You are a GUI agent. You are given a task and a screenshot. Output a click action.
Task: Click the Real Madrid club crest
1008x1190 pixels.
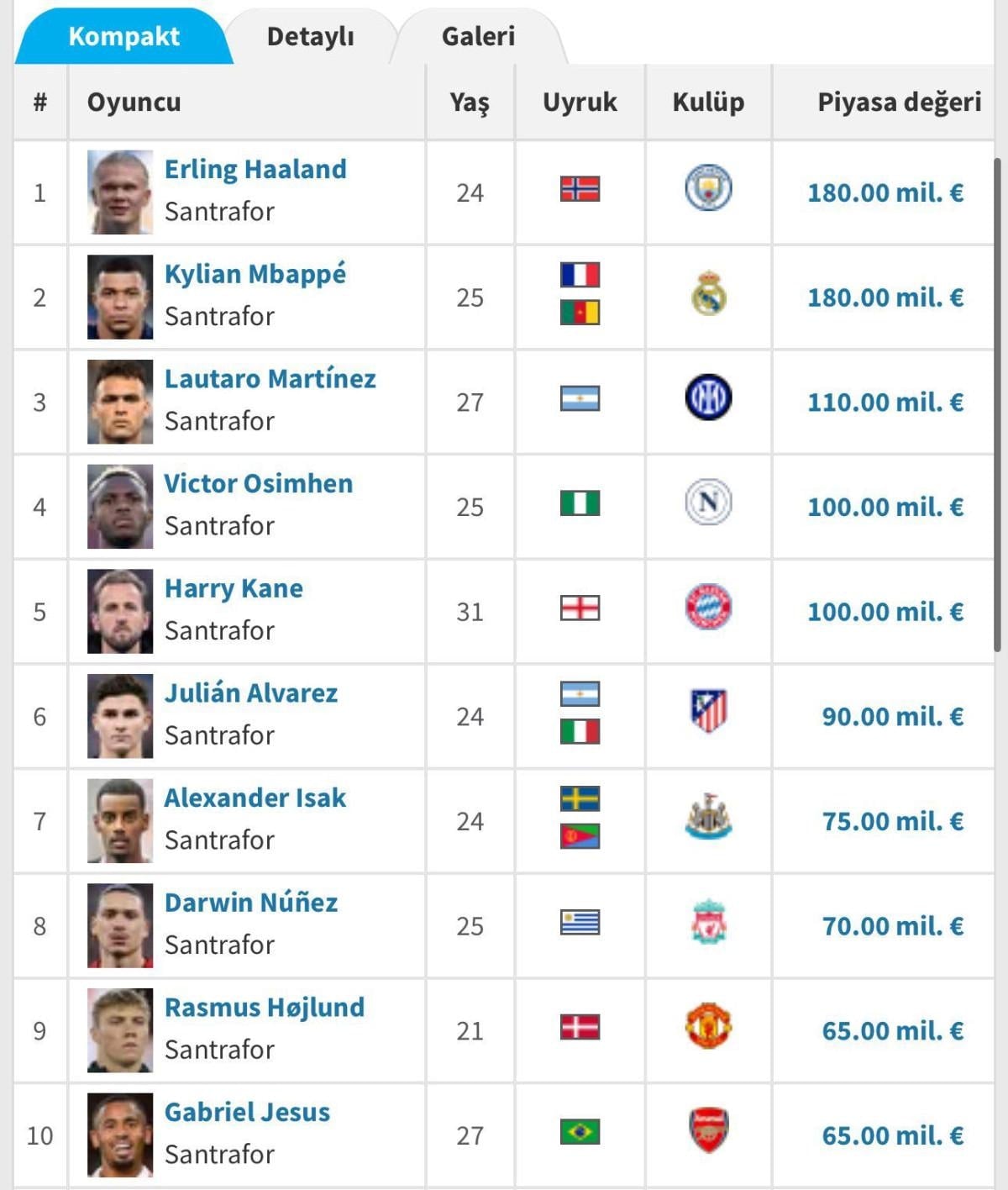(x=708, y=293)
